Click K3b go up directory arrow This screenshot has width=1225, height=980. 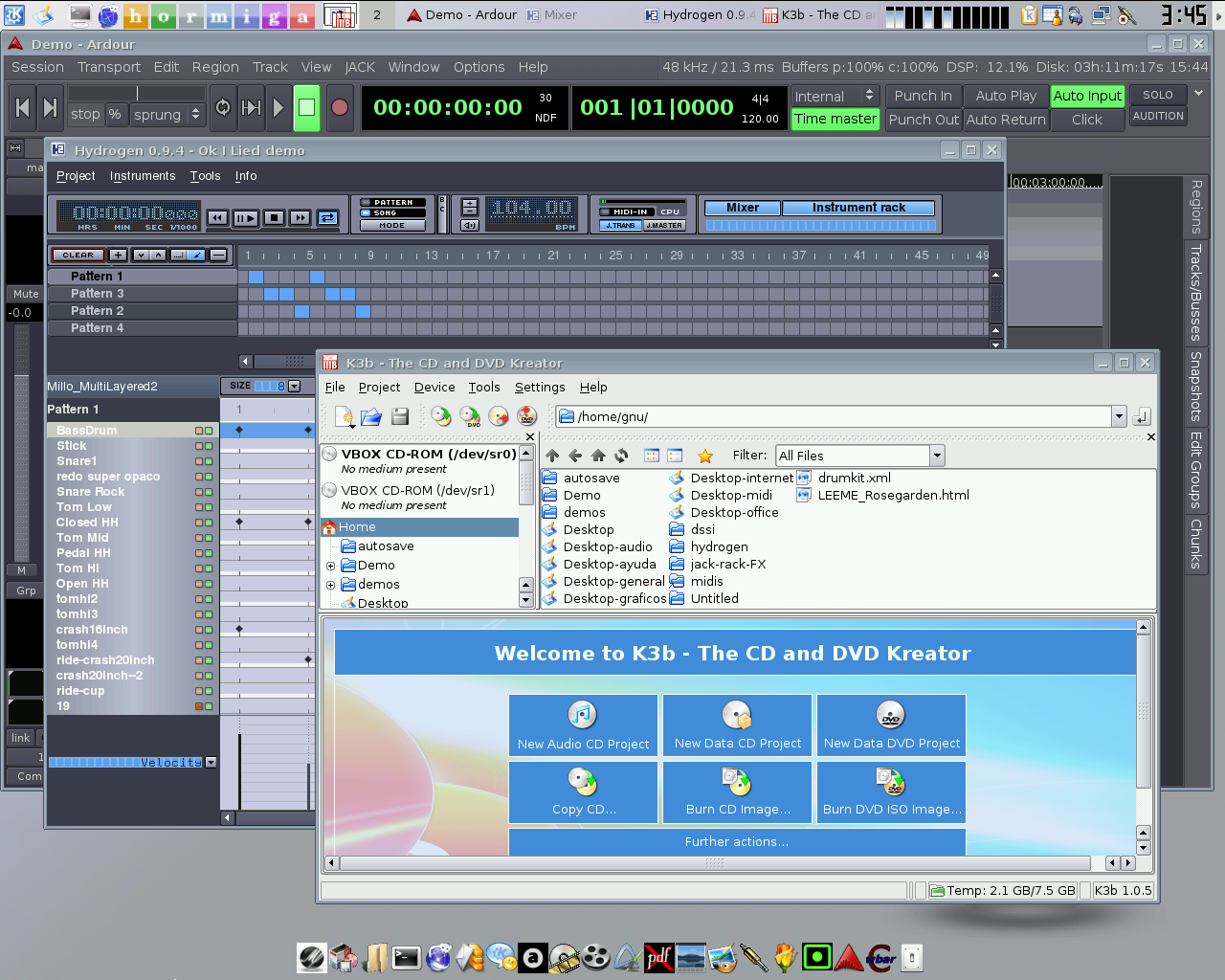coord(552,456)
